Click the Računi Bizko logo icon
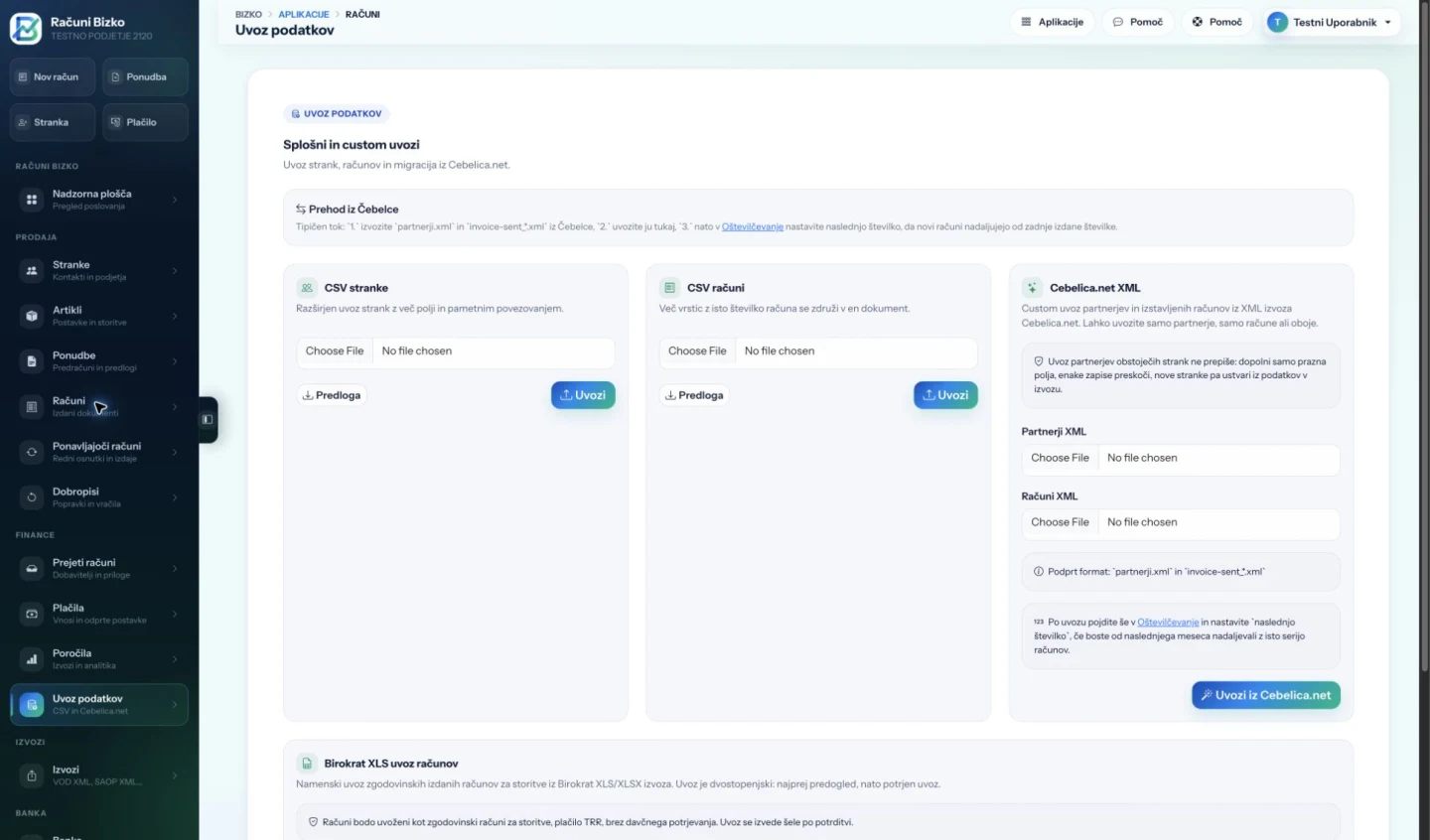The width and height of the screenshot is (1430, 840). 26,28
